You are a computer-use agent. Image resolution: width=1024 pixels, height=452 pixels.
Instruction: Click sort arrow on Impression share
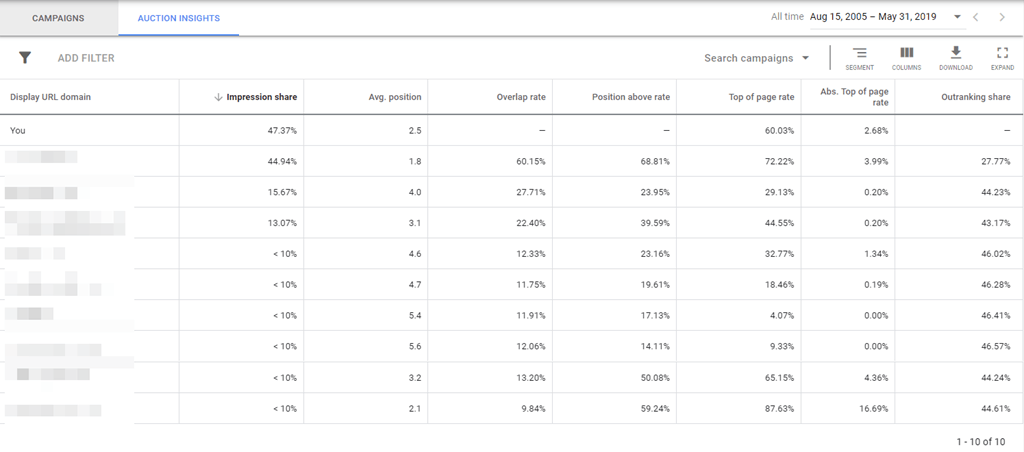pyautogui.click(x=218, y=97)
